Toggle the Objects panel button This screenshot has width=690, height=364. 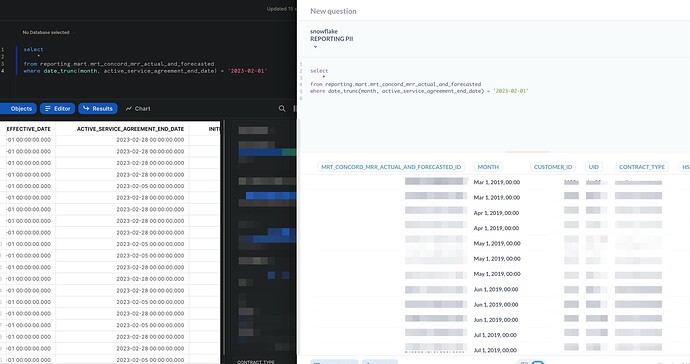(x=18, y=108)
